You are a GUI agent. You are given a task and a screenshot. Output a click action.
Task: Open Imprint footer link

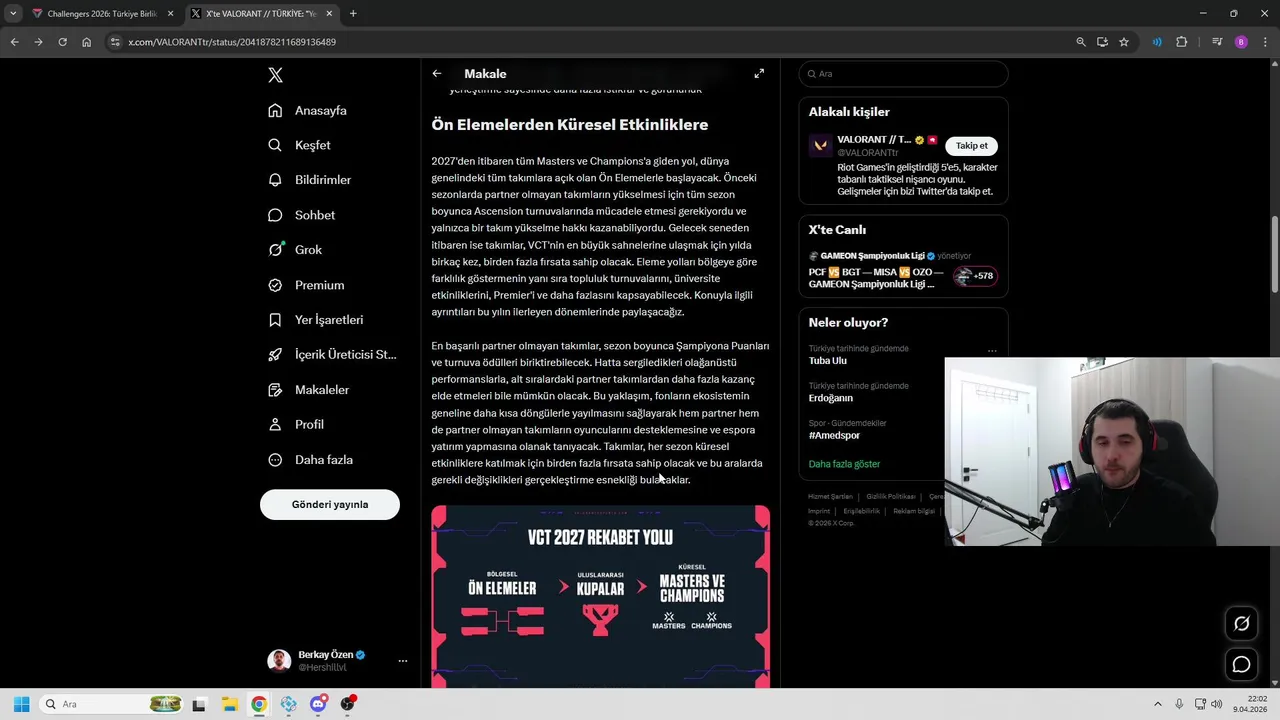coord(819,511)
